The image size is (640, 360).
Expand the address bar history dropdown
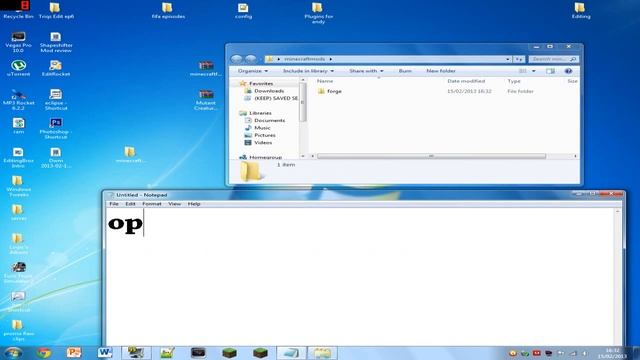[x=508, y=59]
